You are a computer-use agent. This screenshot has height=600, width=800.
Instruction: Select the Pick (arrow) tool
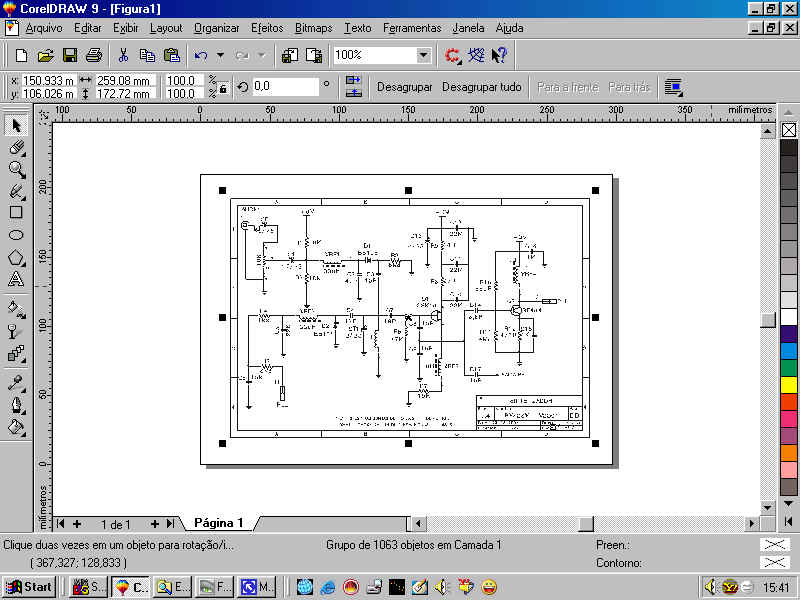tap(16, 126)
